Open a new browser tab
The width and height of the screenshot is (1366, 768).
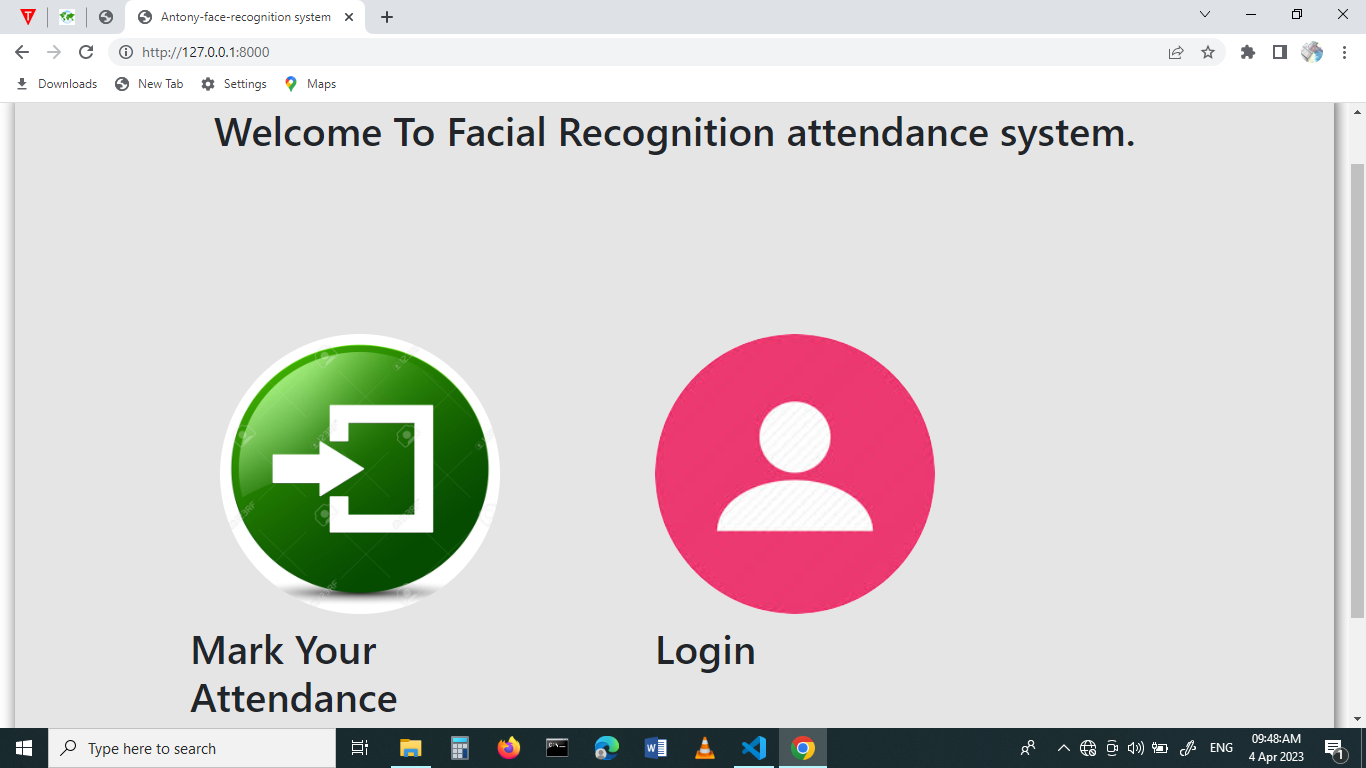click(x=387, y=17)
